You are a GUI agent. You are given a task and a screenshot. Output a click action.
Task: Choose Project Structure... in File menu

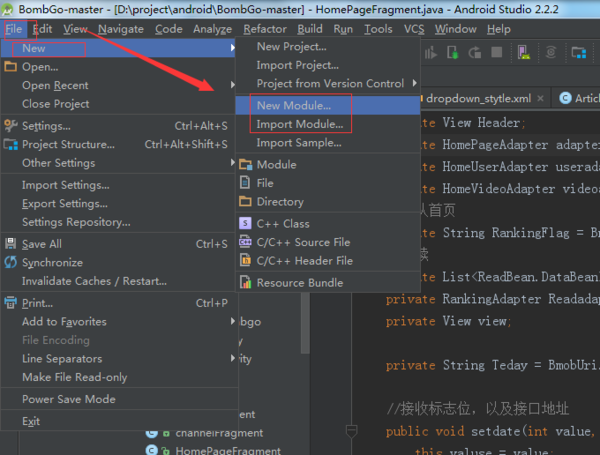(119, 144)
